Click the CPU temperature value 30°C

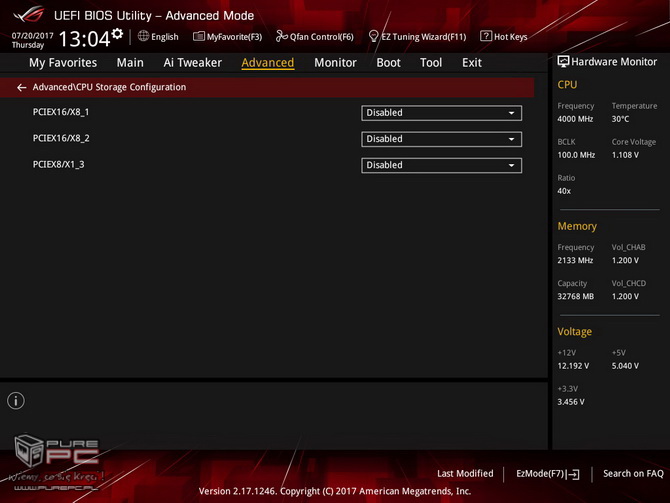620,119
